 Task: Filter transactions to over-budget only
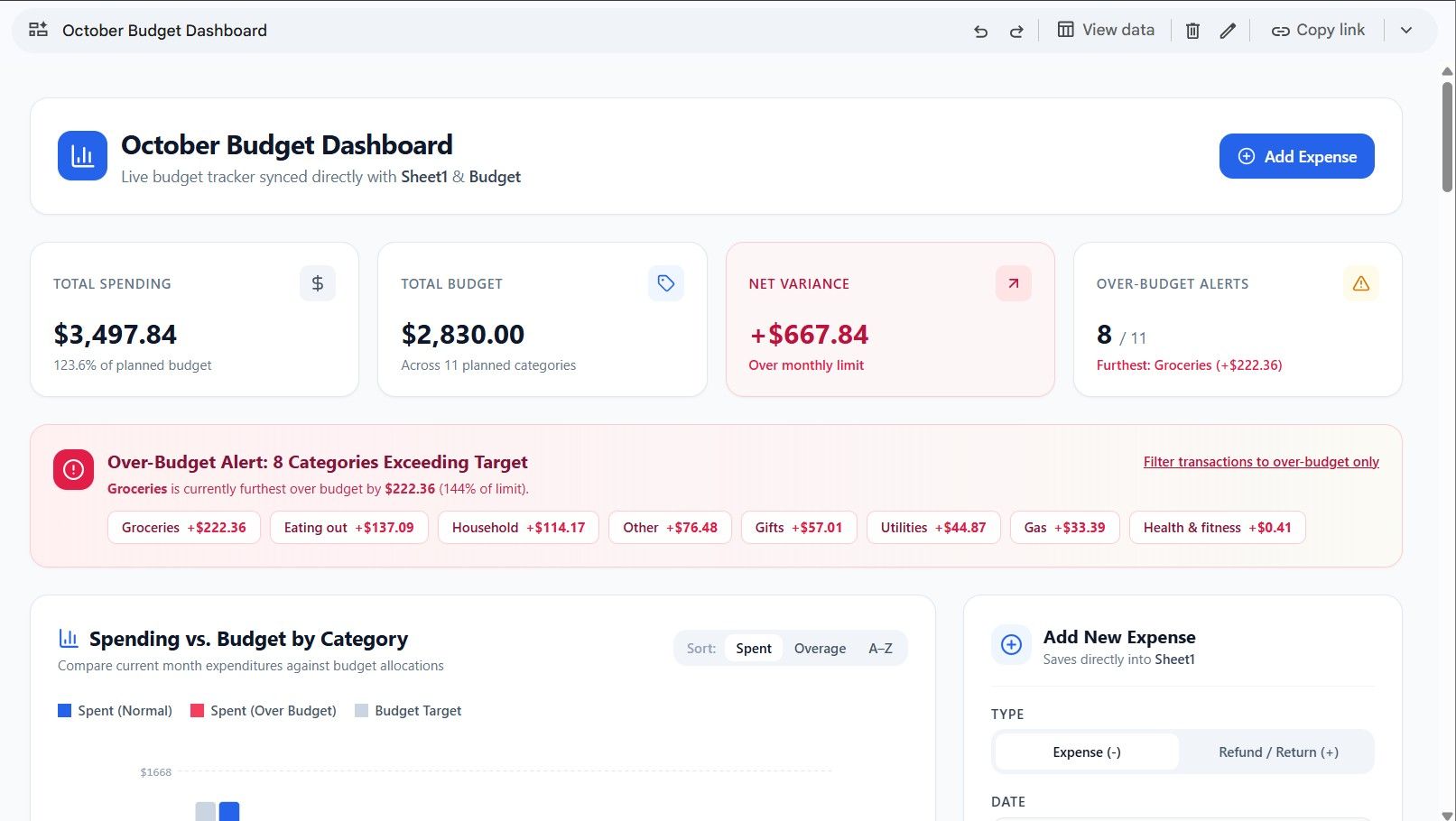tap(1261, 462)
